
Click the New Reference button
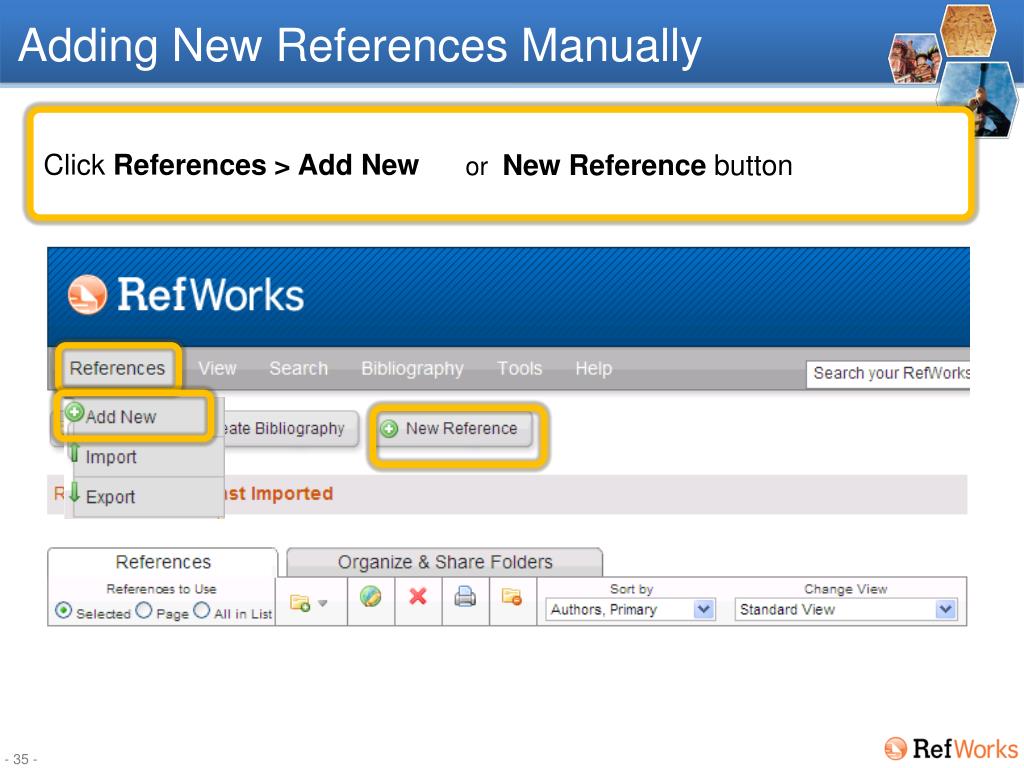click(x=455, y=428)
